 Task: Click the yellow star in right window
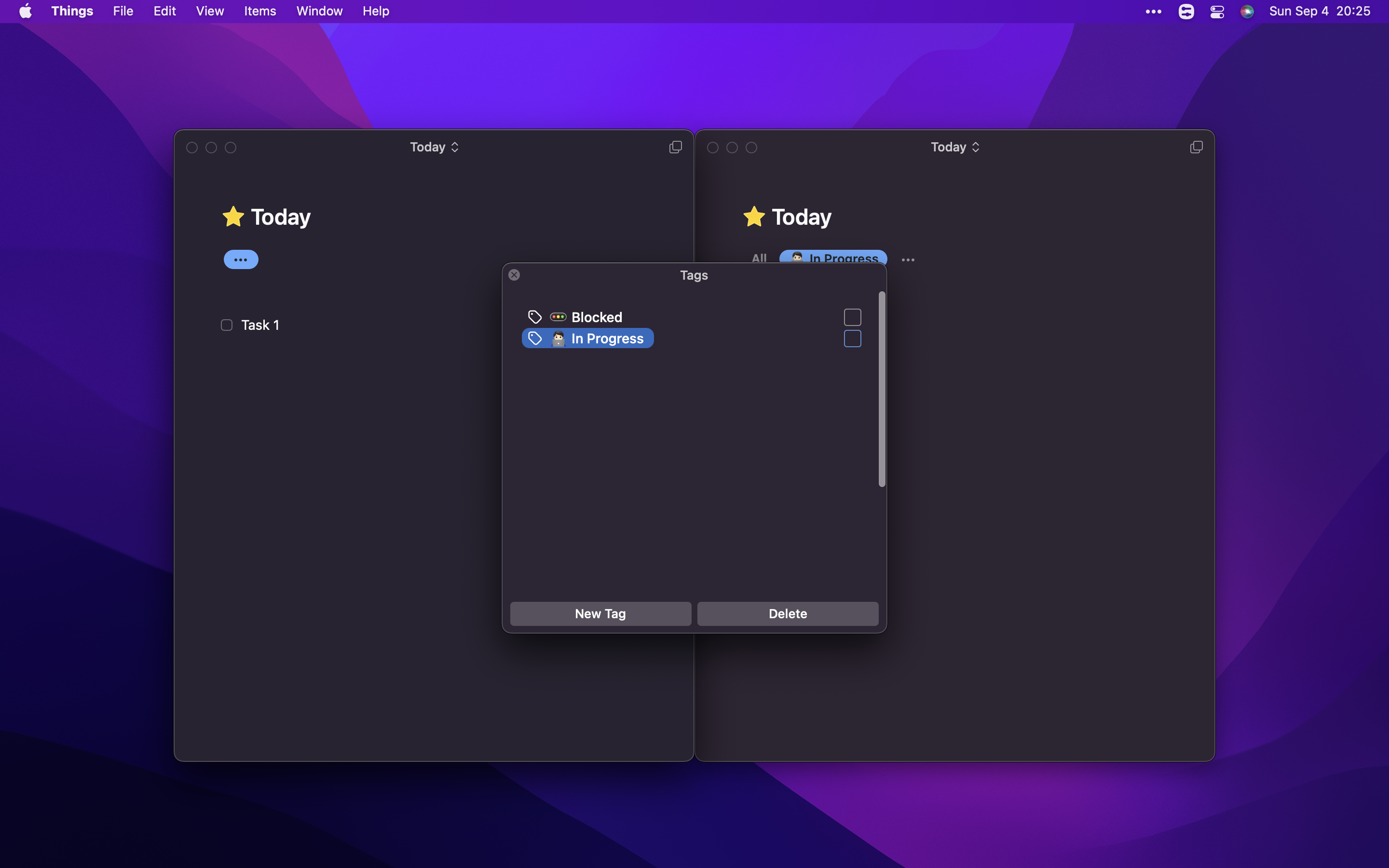click(754, 217)
